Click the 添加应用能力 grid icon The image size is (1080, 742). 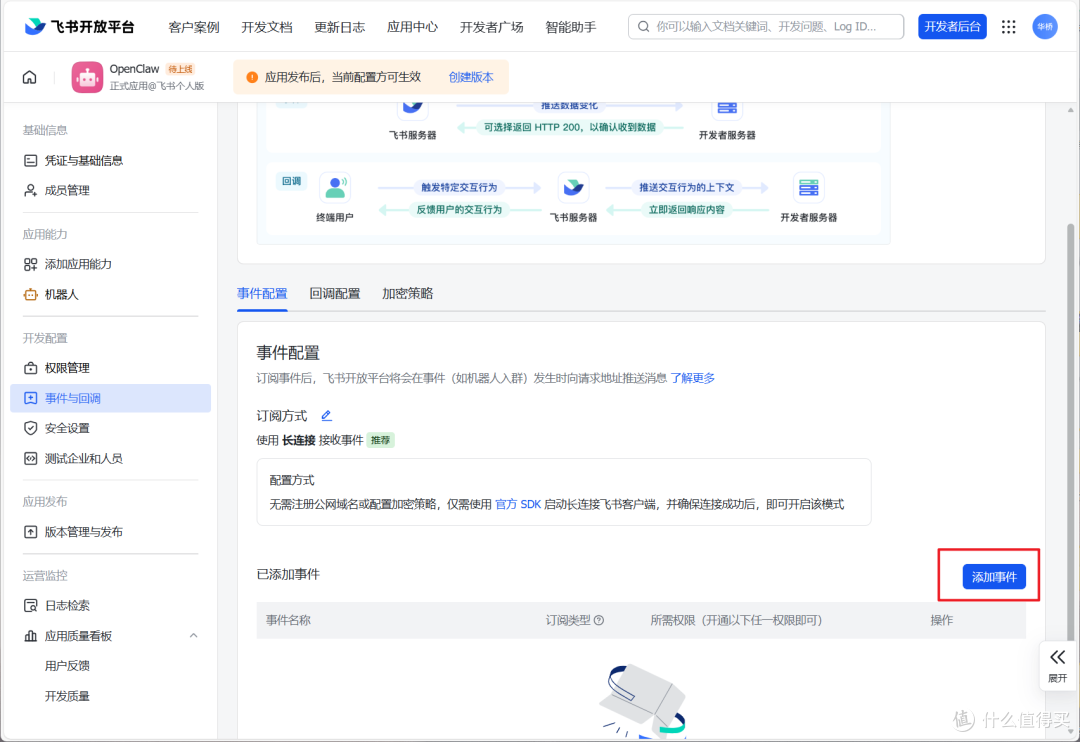(30, 265)
